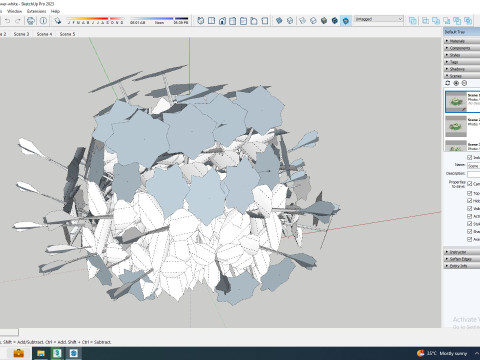
Task: Open the Untagged tag dropdown
Action: (x=378, y=19)
